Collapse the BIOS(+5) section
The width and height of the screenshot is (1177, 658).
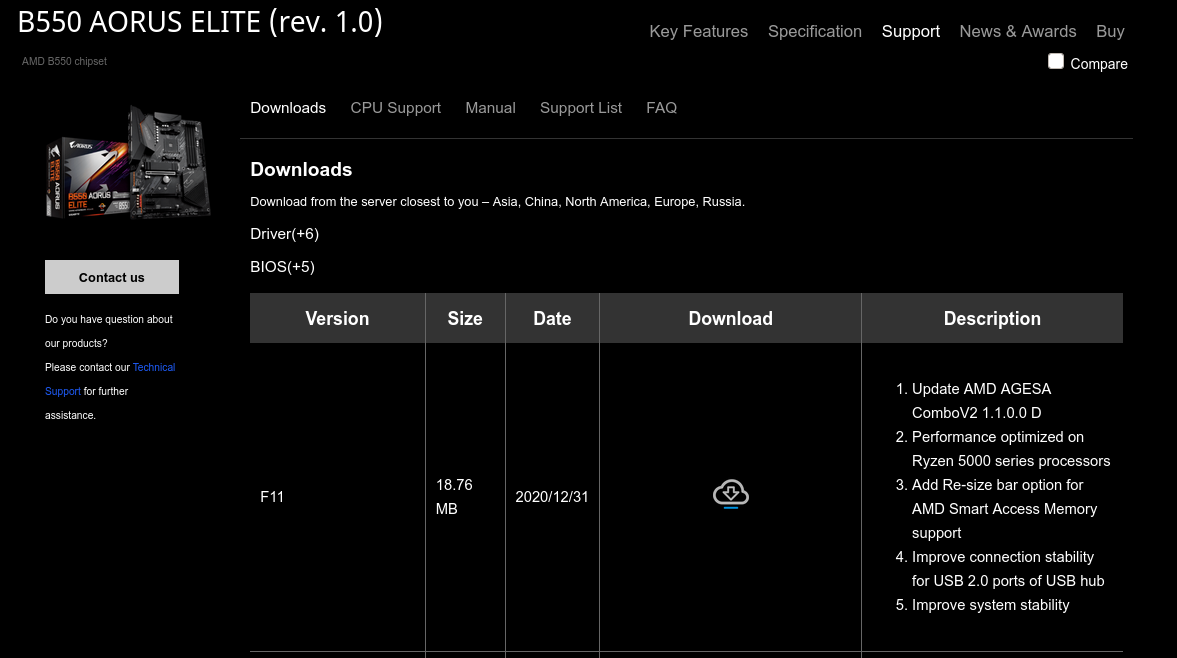pyautogui.click(x=282, y=267)
